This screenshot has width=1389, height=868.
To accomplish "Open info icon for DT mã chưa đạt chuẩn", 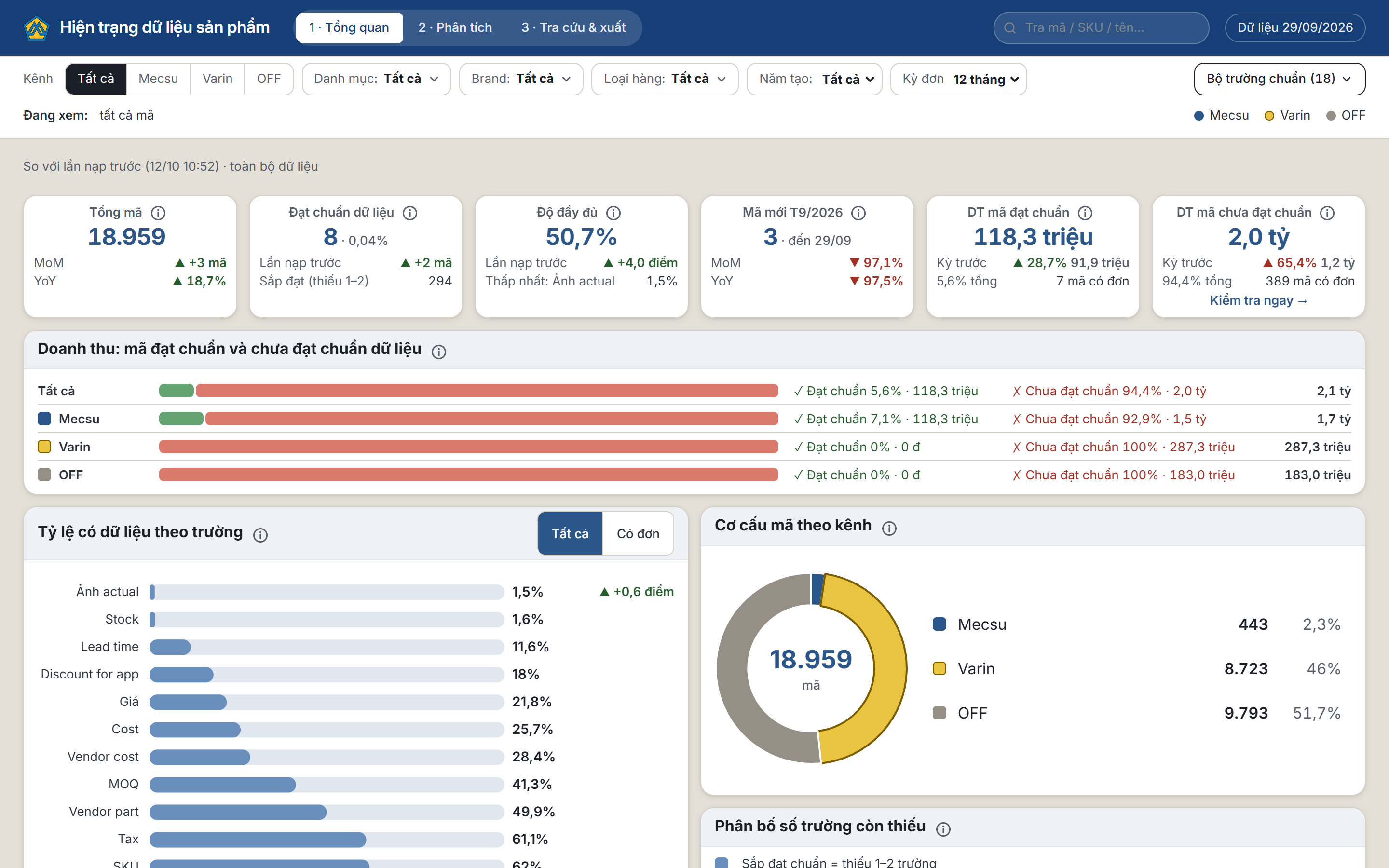I will (x=1327, y=213).
